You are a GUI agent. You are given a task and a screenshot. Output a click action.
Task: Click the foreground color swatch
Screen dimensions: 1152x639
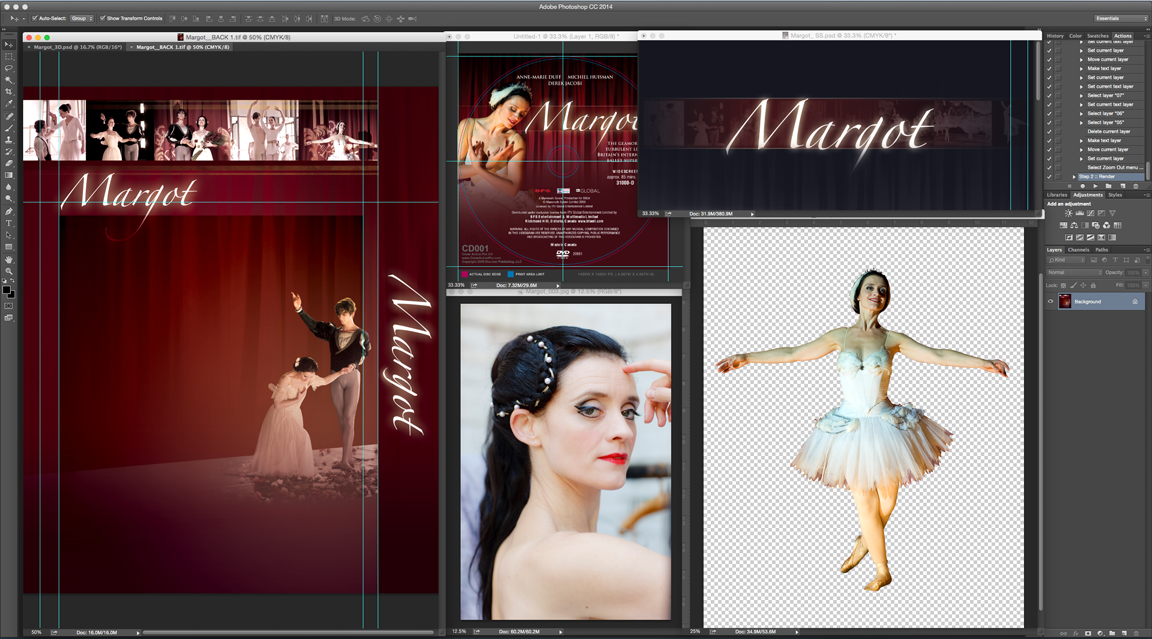coord(6,289)
